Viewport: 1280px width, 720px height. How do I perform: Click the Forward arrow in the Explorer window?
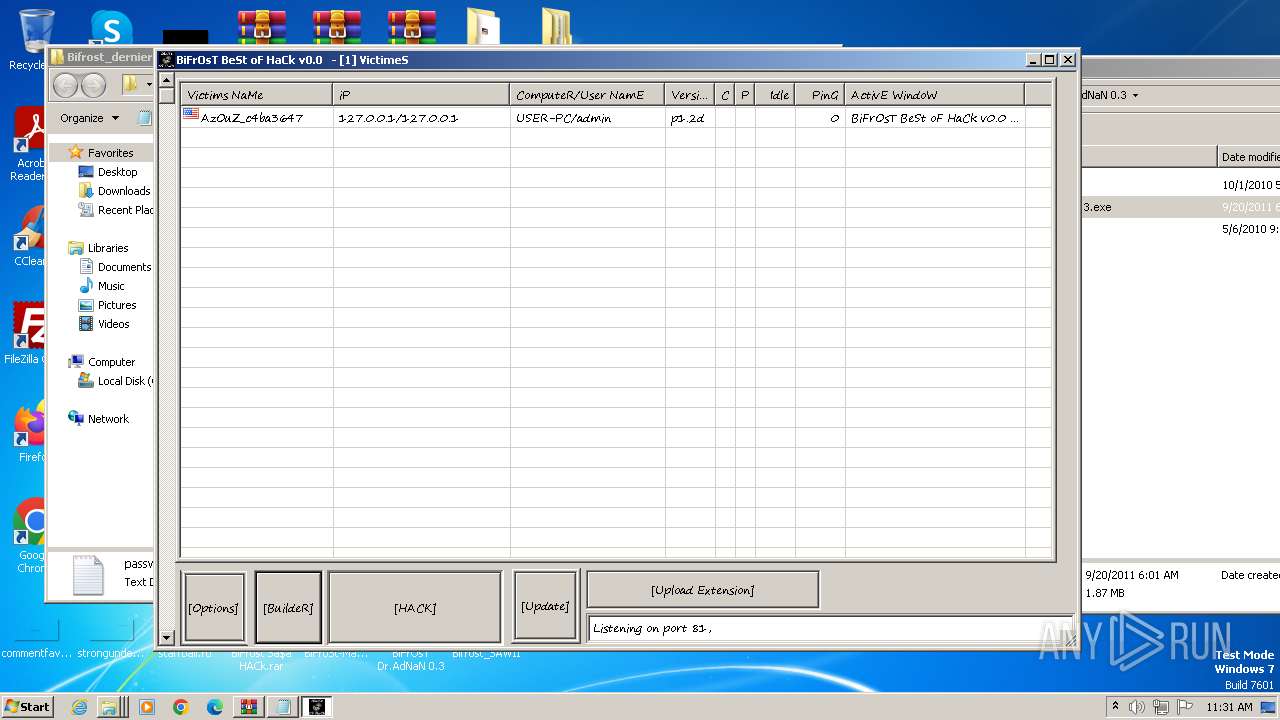(93, 86)
